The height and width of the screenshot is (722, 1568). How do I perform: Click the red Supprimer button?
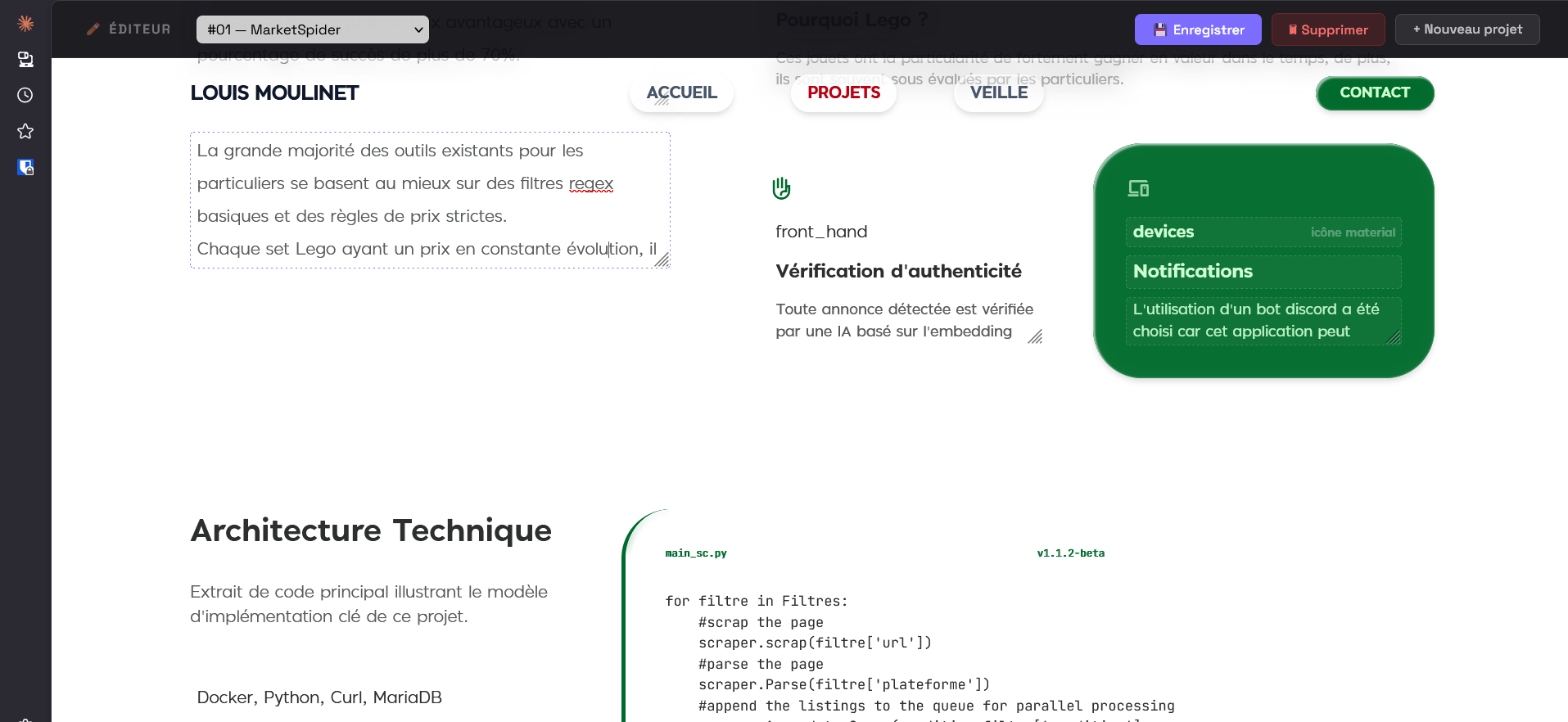[1327, 29]
